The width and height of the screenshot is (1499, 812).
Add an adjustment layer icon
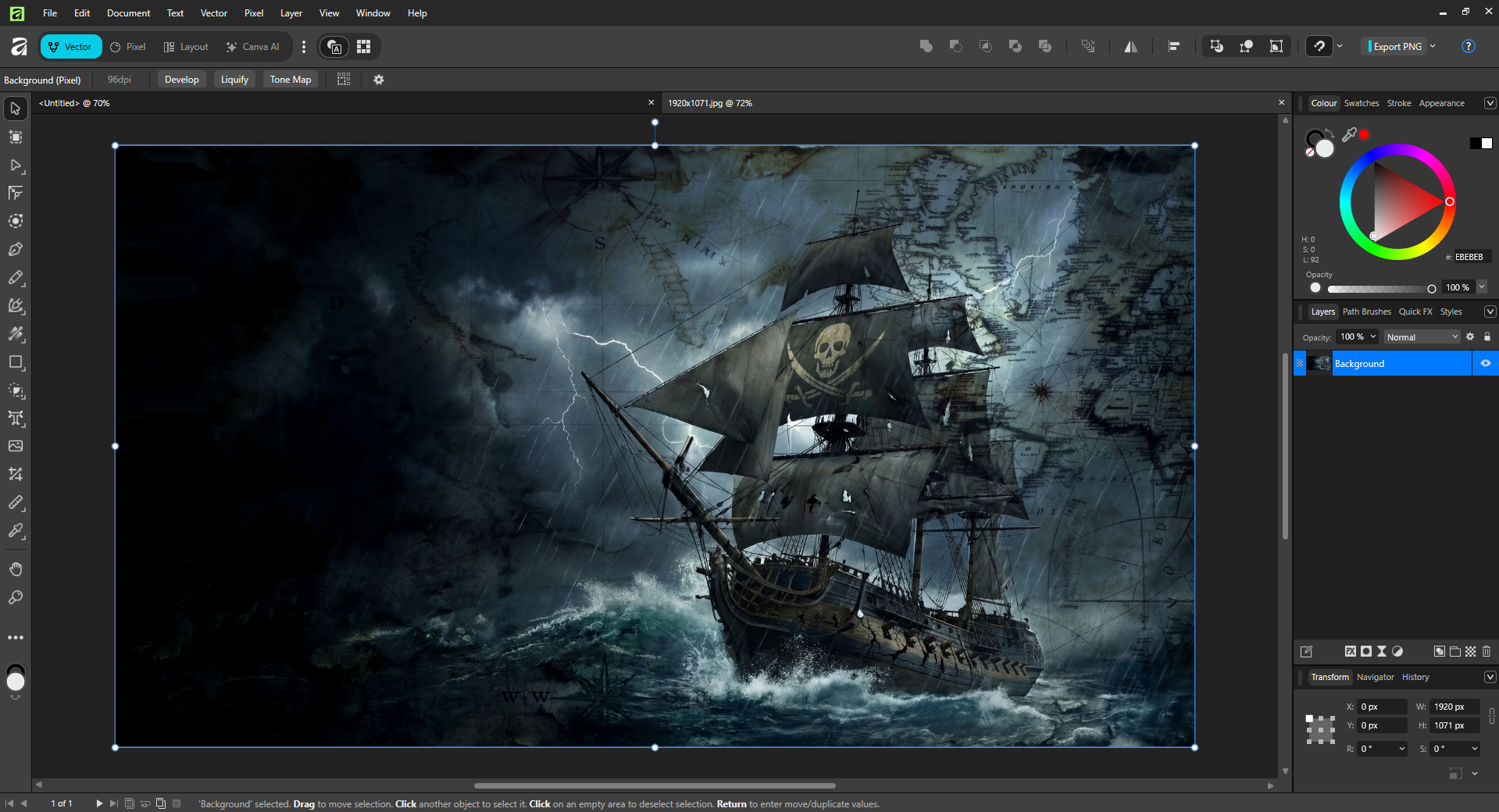[x=1397, y=652]
